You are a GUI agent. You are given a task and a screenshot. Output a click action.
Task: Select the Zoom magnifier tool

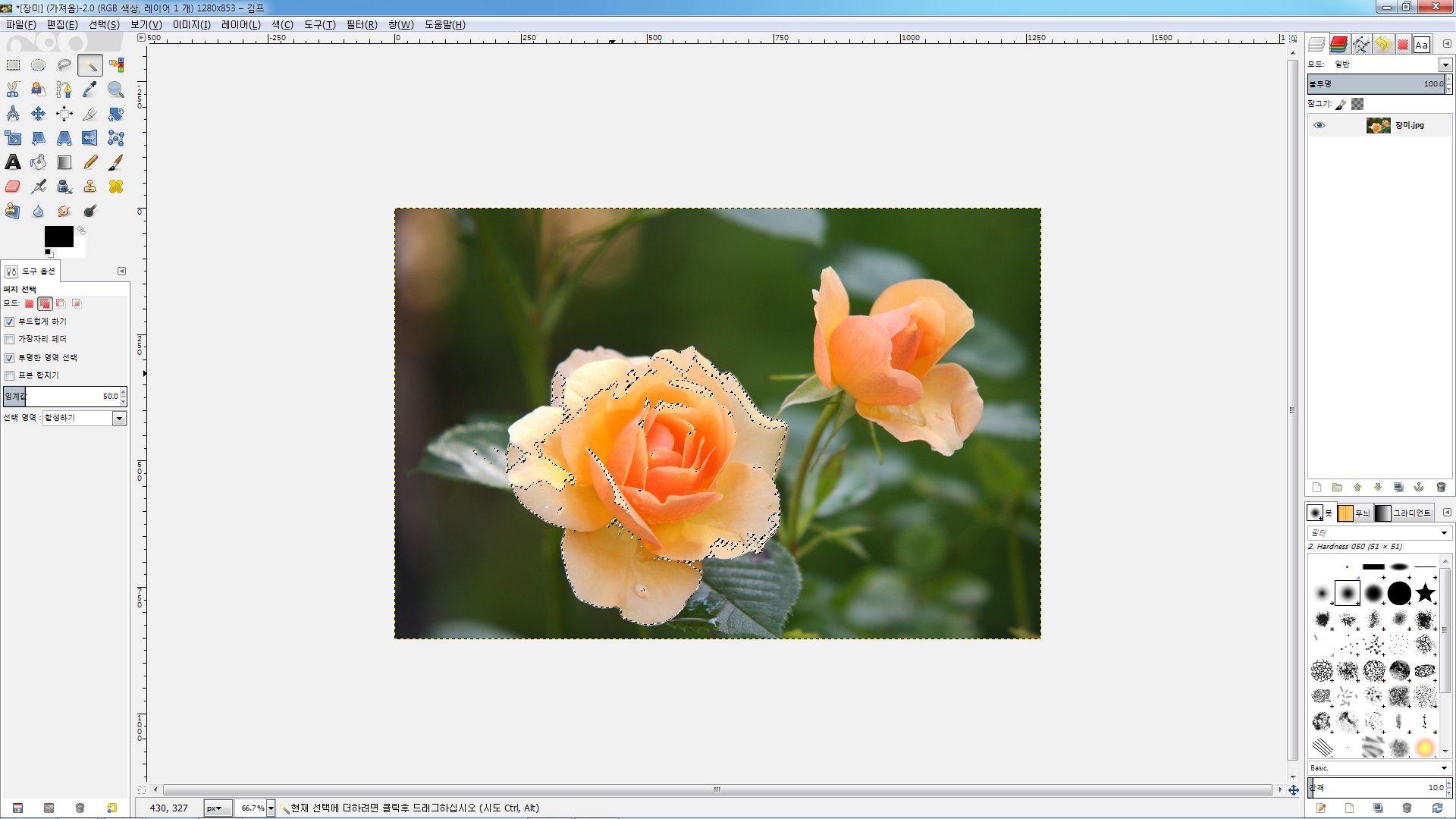coord(116,89)
